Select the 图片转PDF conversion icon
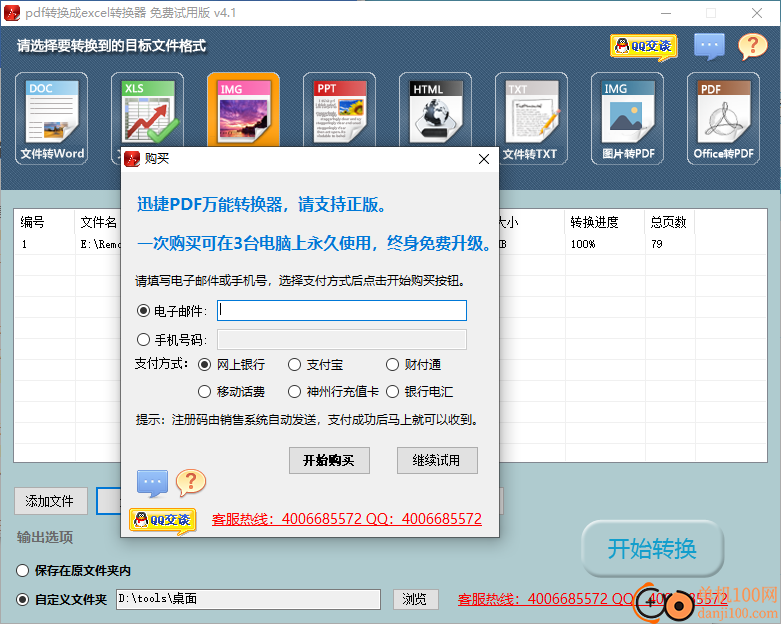The image size is (781, 624). [x=627, y=118]
